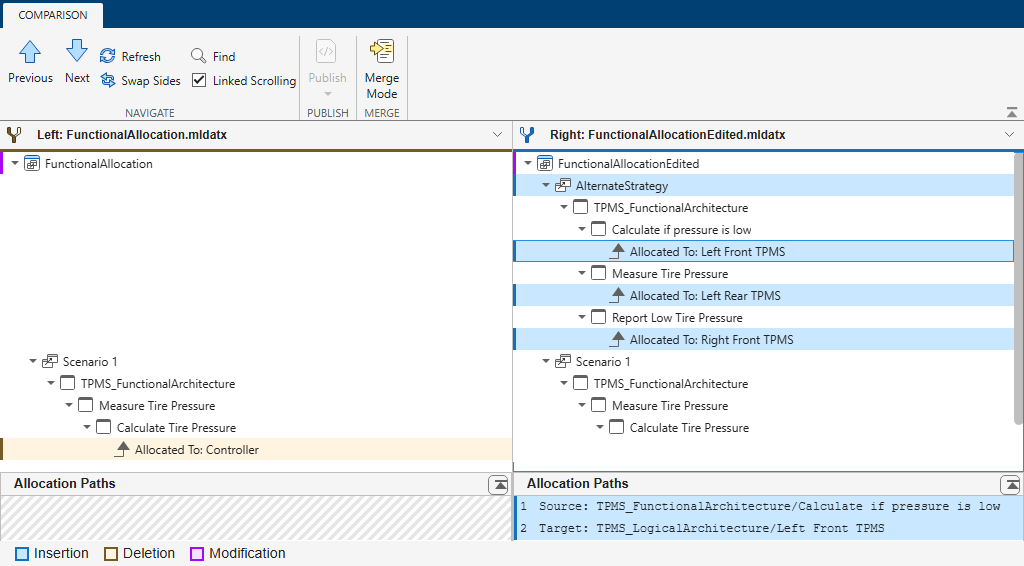This screenshot has height=566, width=1024.
Task: Select Allocated To: Right Front TPMS row
Action: [764, 339]
